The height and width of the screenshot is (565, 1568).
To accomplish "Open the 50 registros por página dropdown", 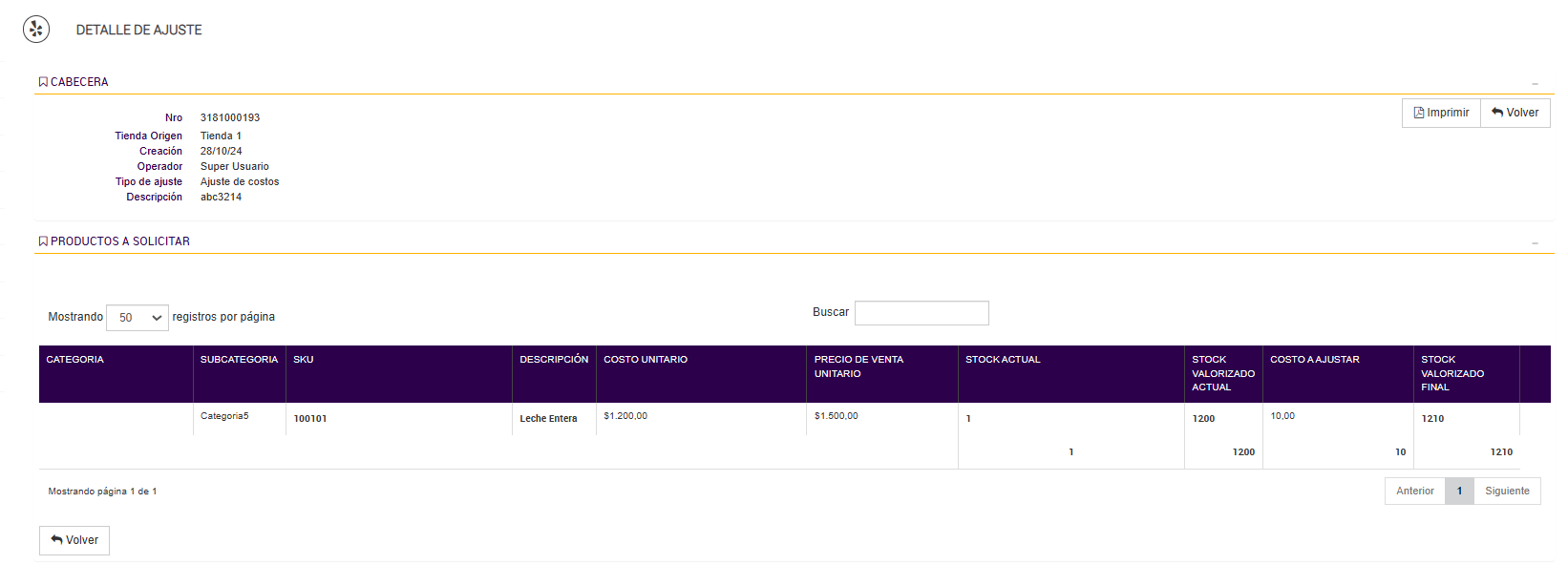I will (x=138, y=318).
